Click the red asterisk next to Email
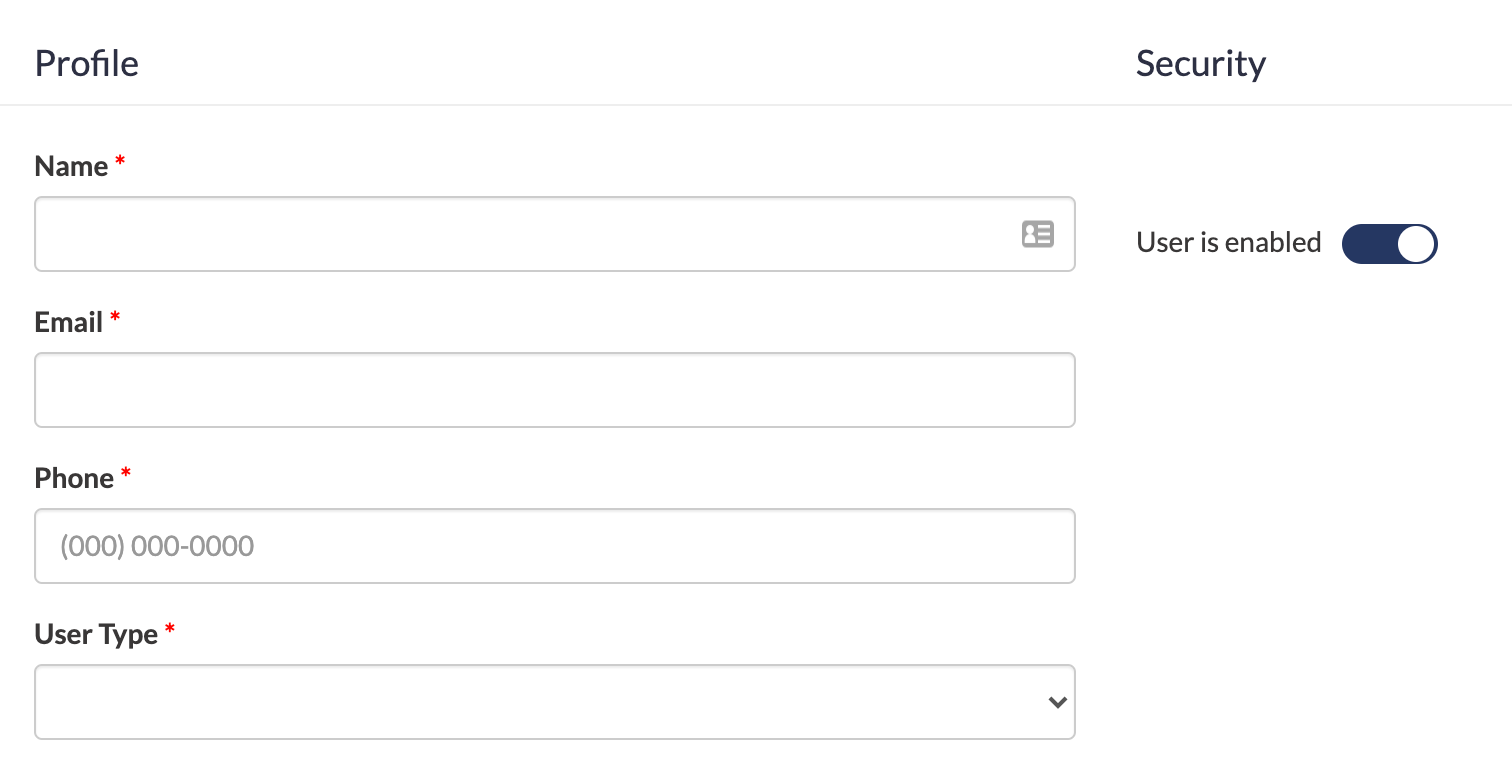 click(x=115, y=317)
